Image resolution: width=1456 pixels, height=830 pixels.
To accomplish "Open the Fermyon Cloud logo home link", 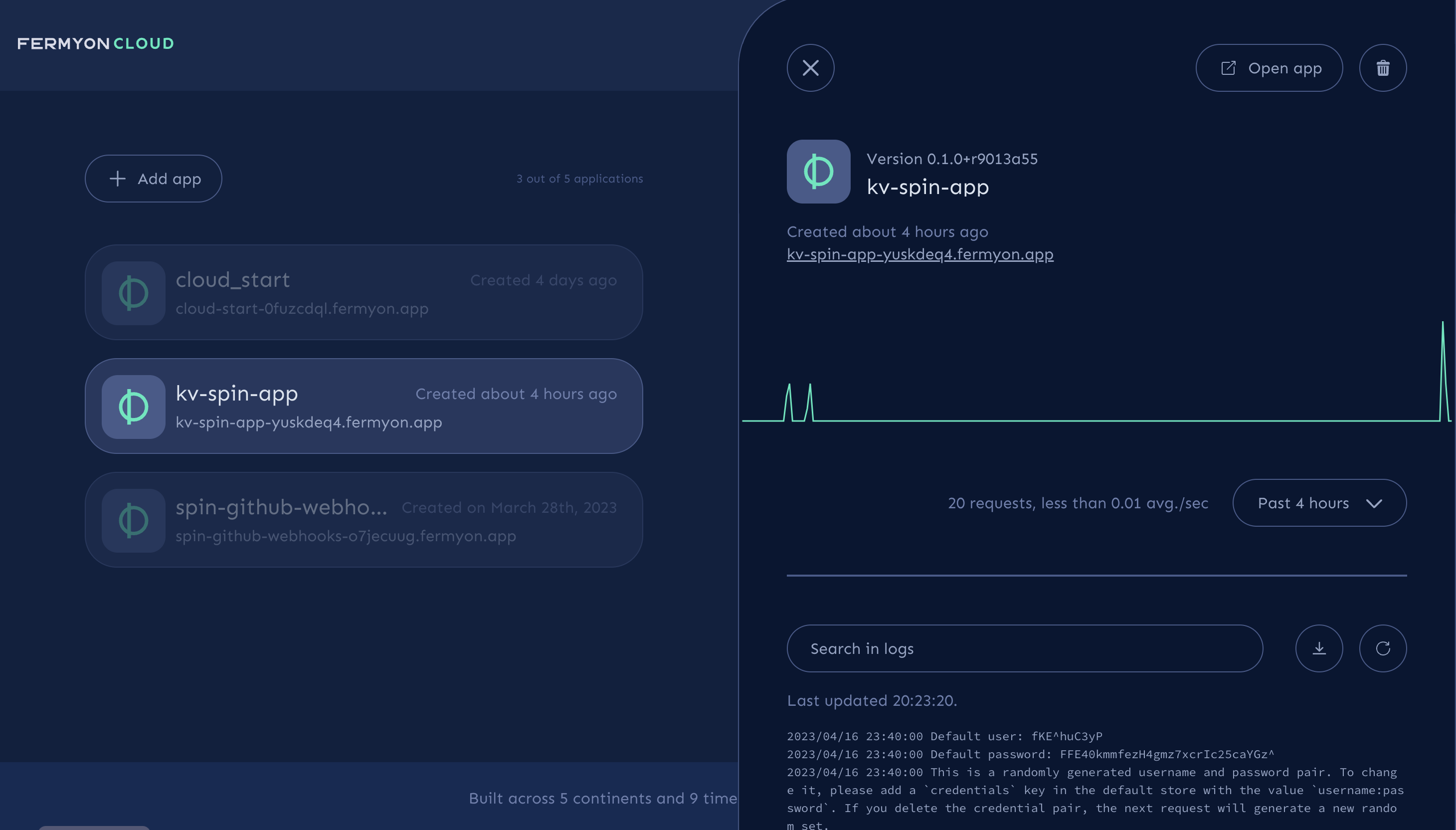I will (95, 43).
